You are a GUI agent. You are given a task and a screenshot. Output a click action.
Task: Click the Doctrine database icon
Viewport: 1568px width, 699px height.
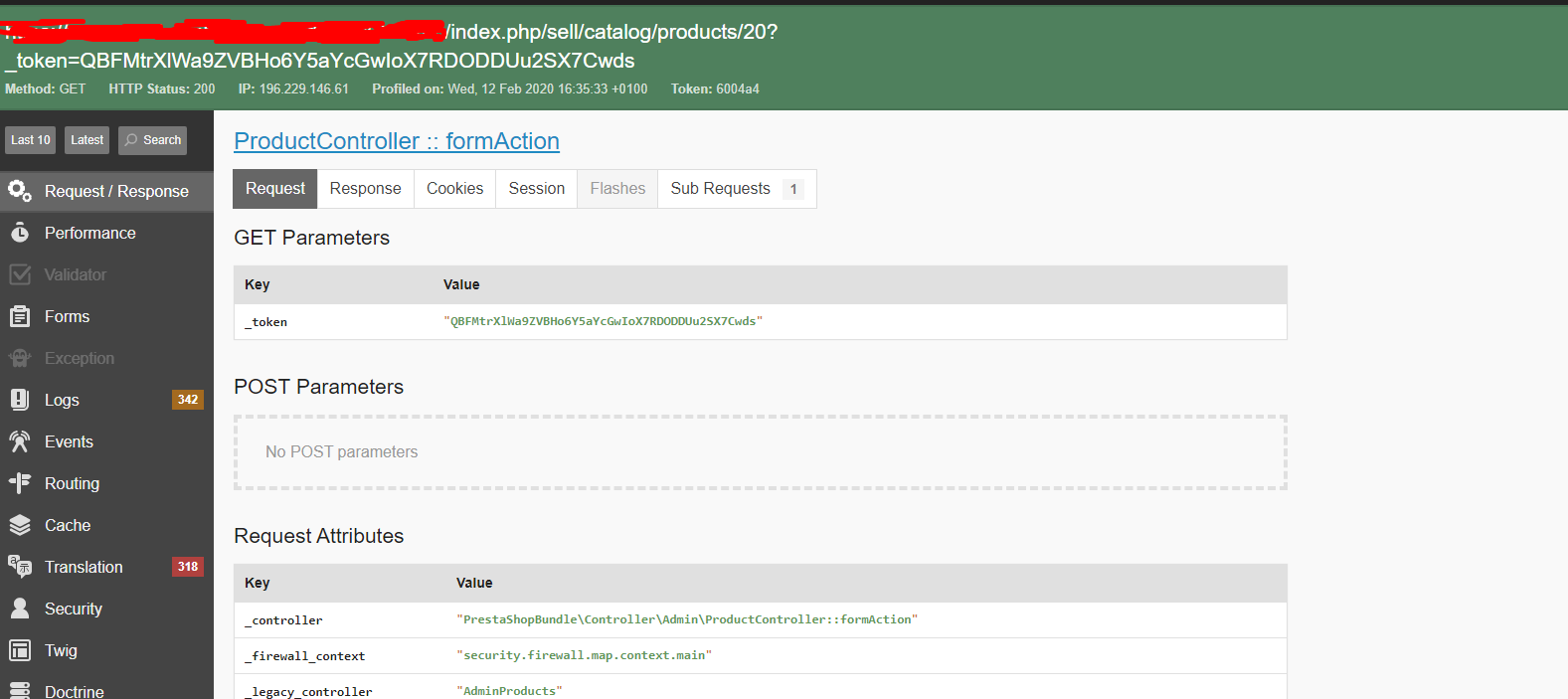(20, 691)
